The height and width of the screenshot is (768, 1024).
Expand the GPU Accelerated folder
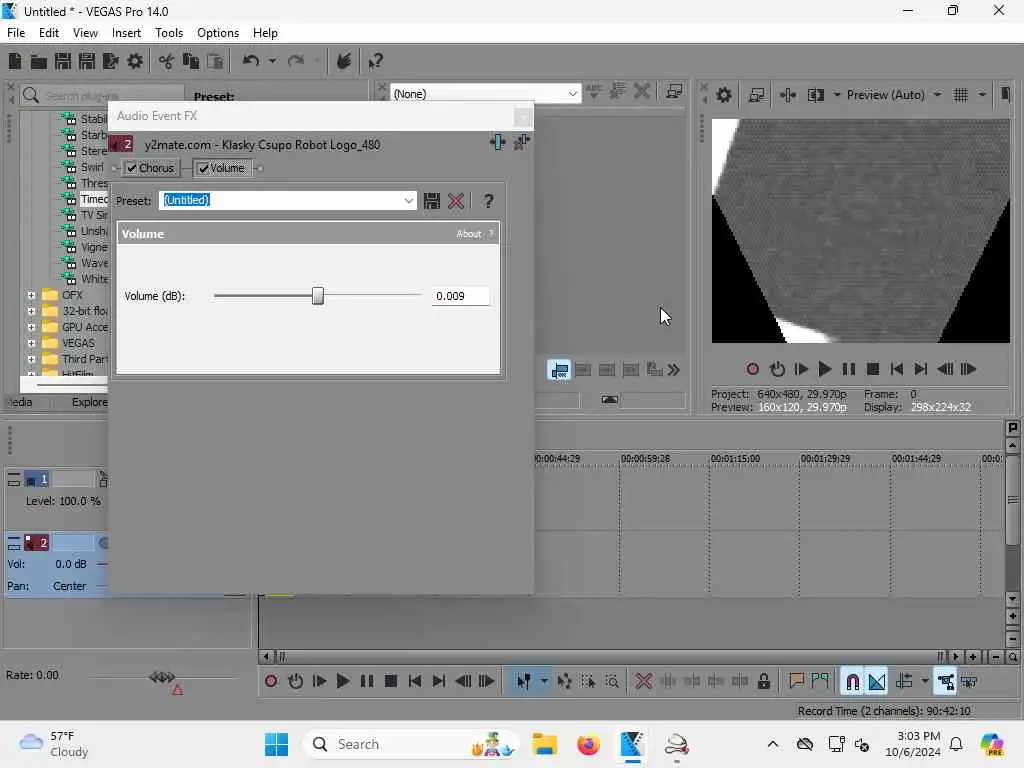[x=31, y=327]
